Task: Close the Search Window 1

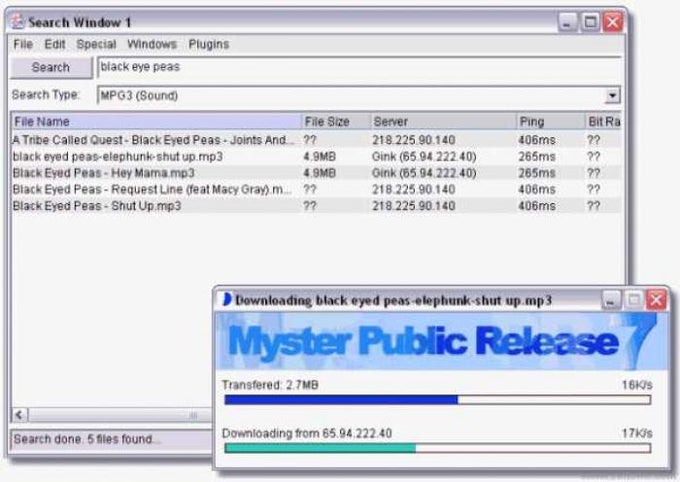Action: (613, 22)
